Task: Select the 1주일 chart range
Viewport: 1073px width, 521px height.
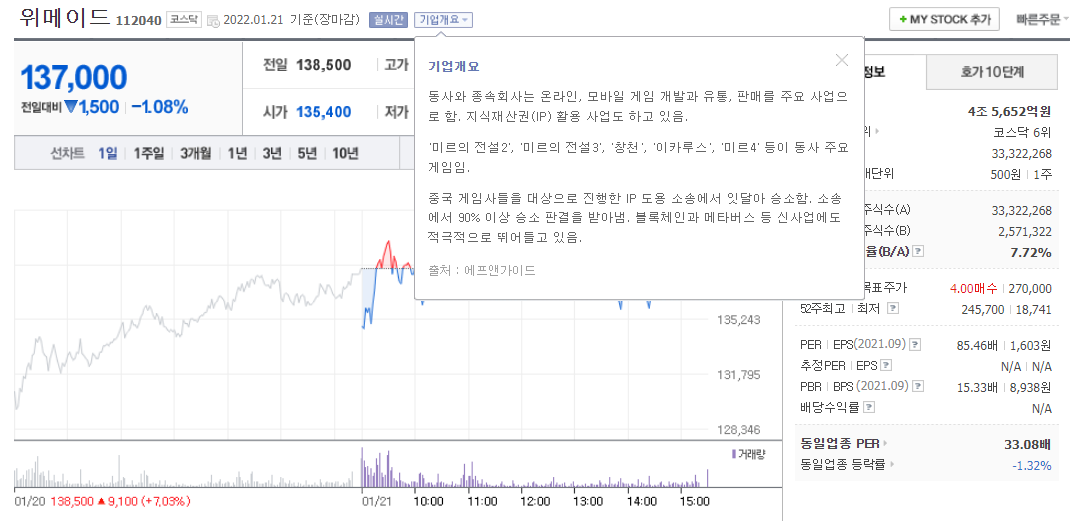Action: tap(149, 153)
